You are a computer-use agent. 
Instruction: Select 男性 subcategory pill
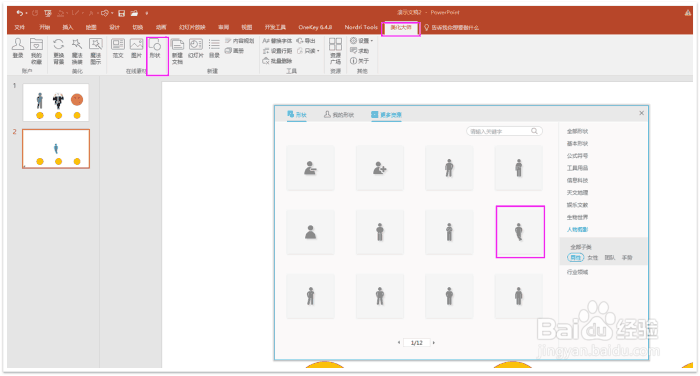coord(575,258)
